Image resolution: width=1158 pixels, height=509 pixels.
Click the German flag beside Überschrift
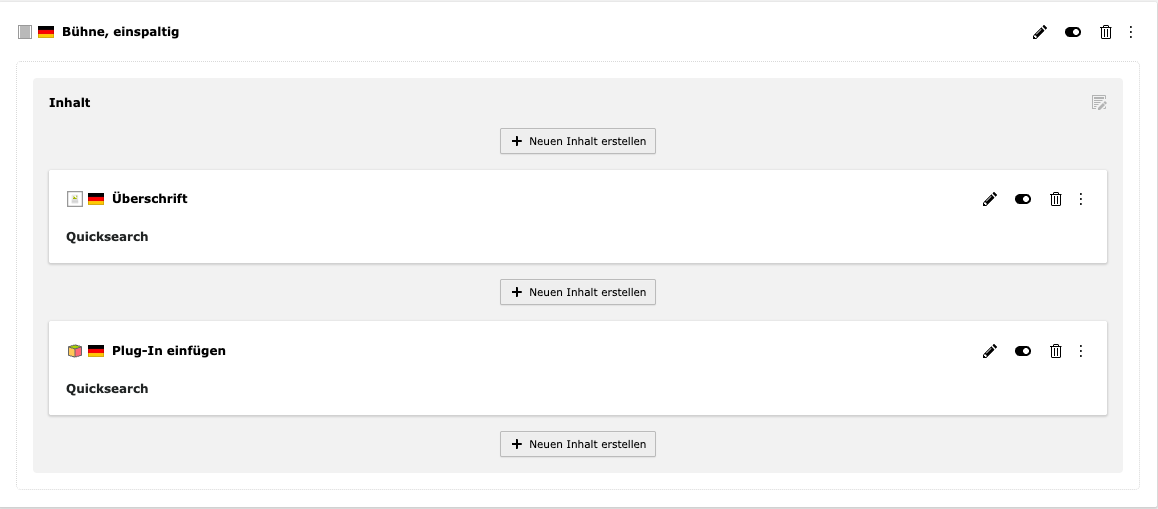point(96,199)
